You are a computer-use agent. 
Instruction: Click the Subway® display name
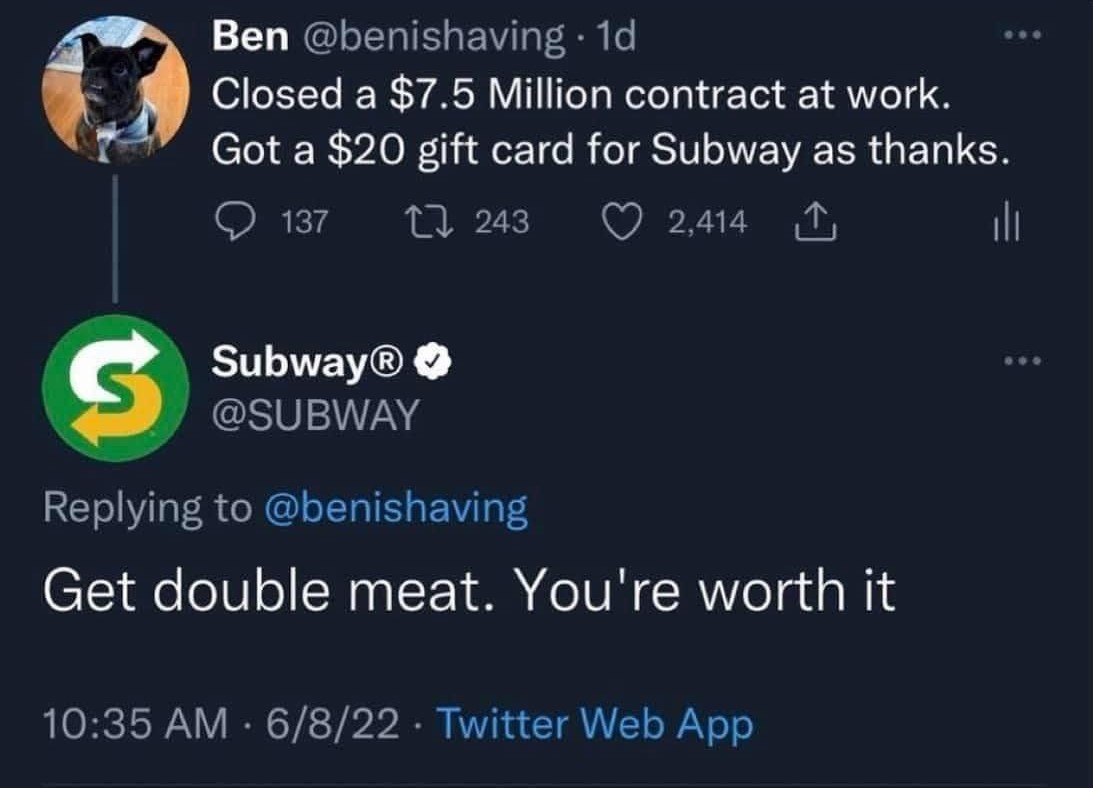click(307, 362)
